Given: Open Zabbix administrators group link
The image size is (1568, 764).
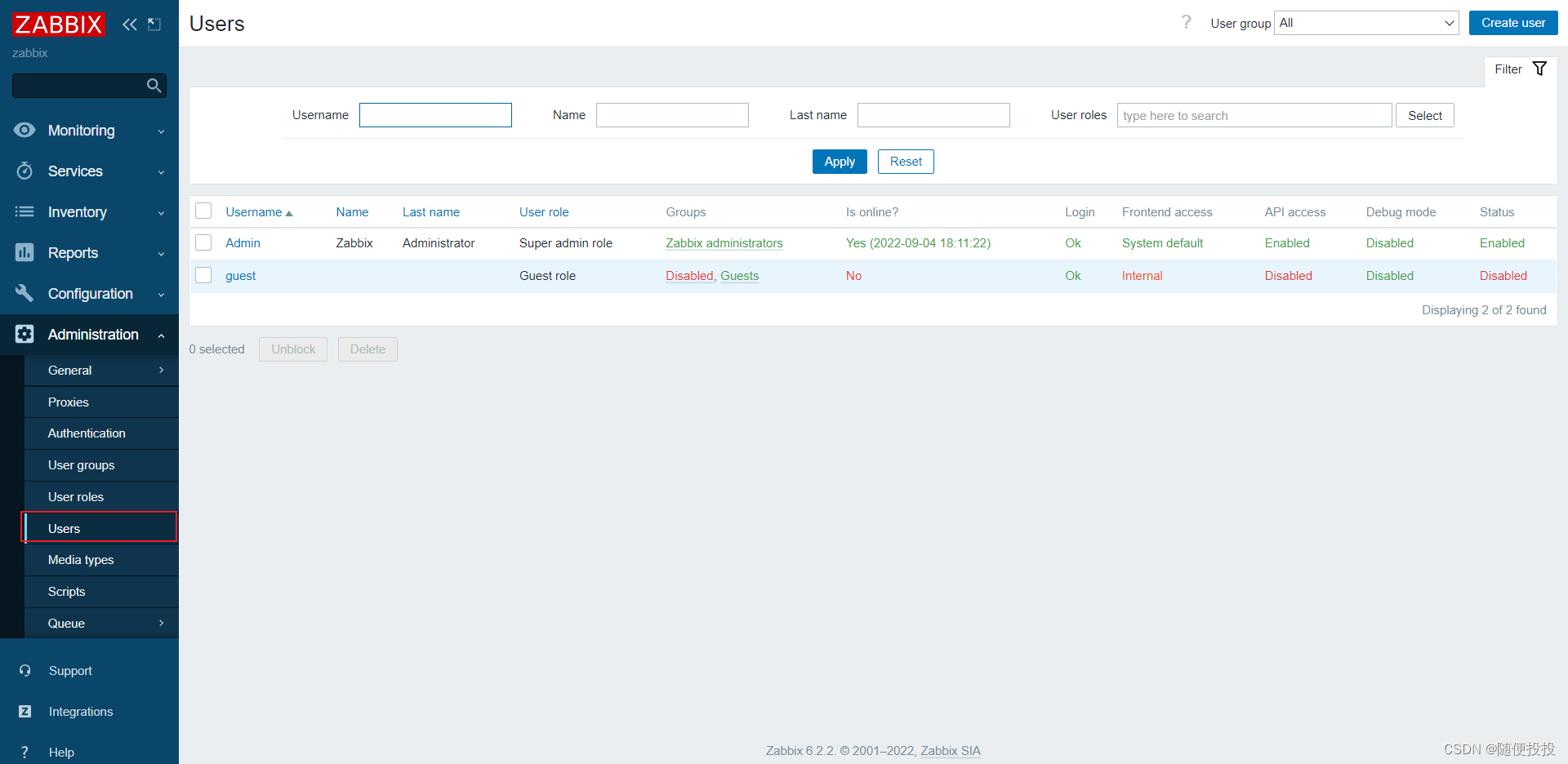Looking at the screenshot, I should [x=724, y=243].
